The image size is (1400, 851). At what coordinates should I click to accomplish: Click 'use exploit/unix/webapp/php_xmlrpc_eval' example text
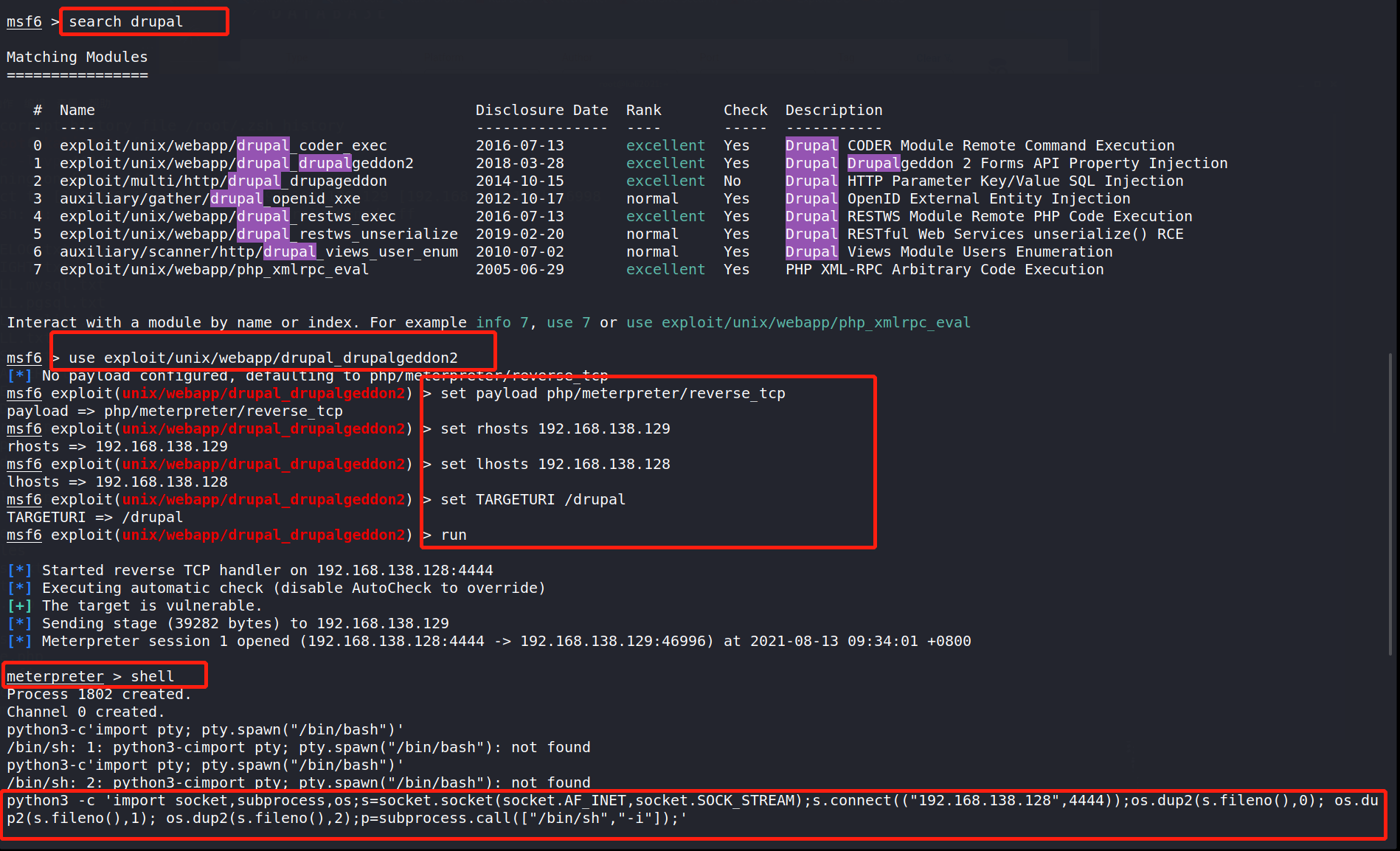point(798,322)
